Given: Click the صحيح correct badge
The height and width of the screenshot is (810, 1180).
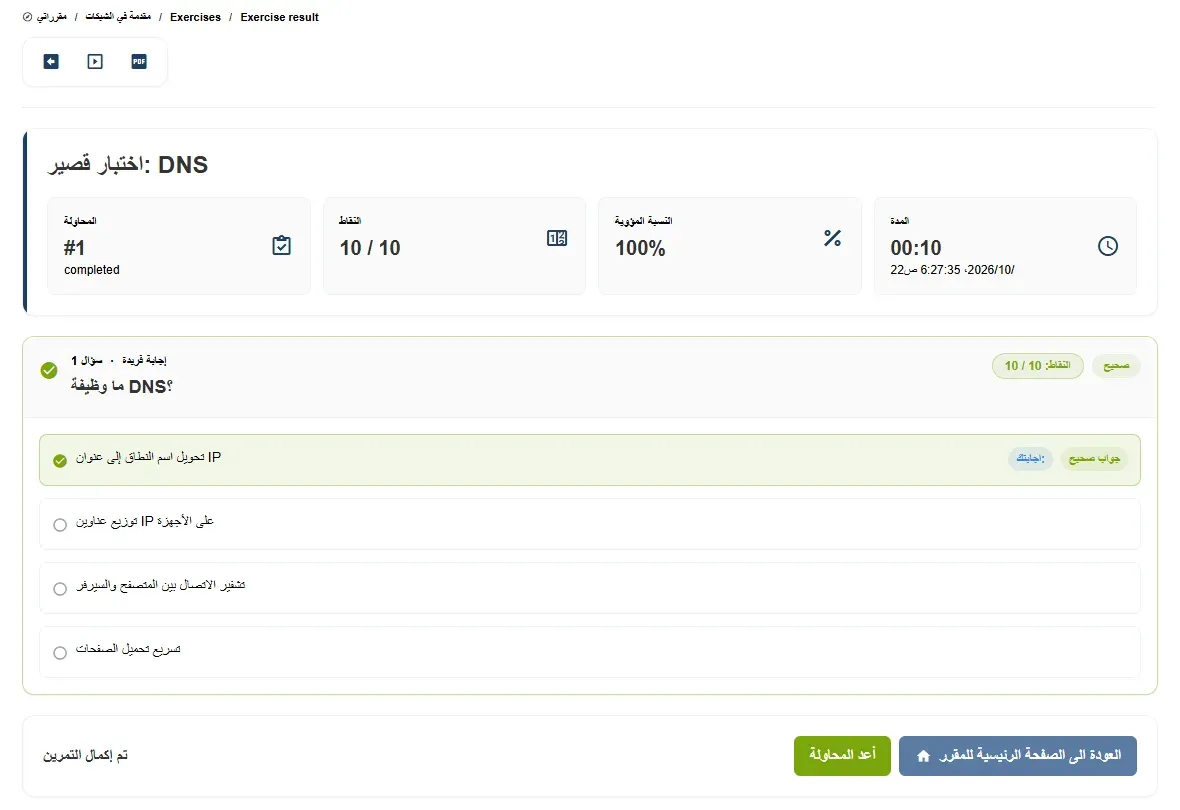Looking at the screenshot, I should pyautogui.click(x=1116, y=366).
